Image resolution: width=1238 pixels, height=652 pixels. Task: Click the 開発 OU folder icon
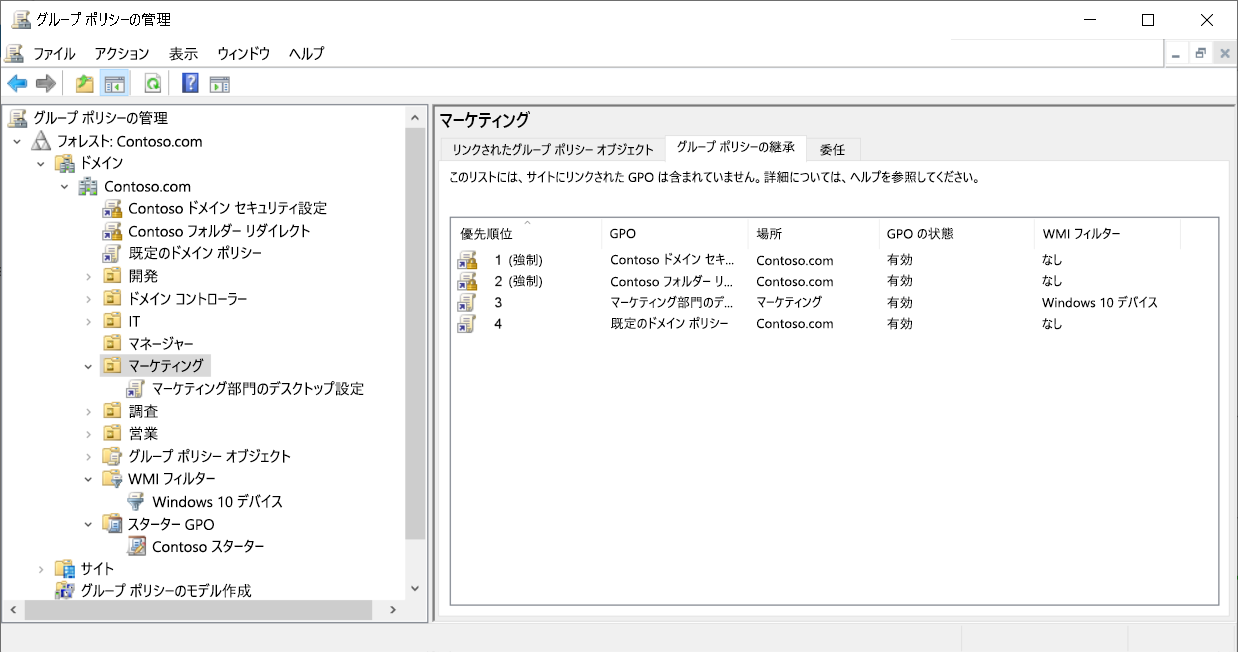[x=113, y=276]
